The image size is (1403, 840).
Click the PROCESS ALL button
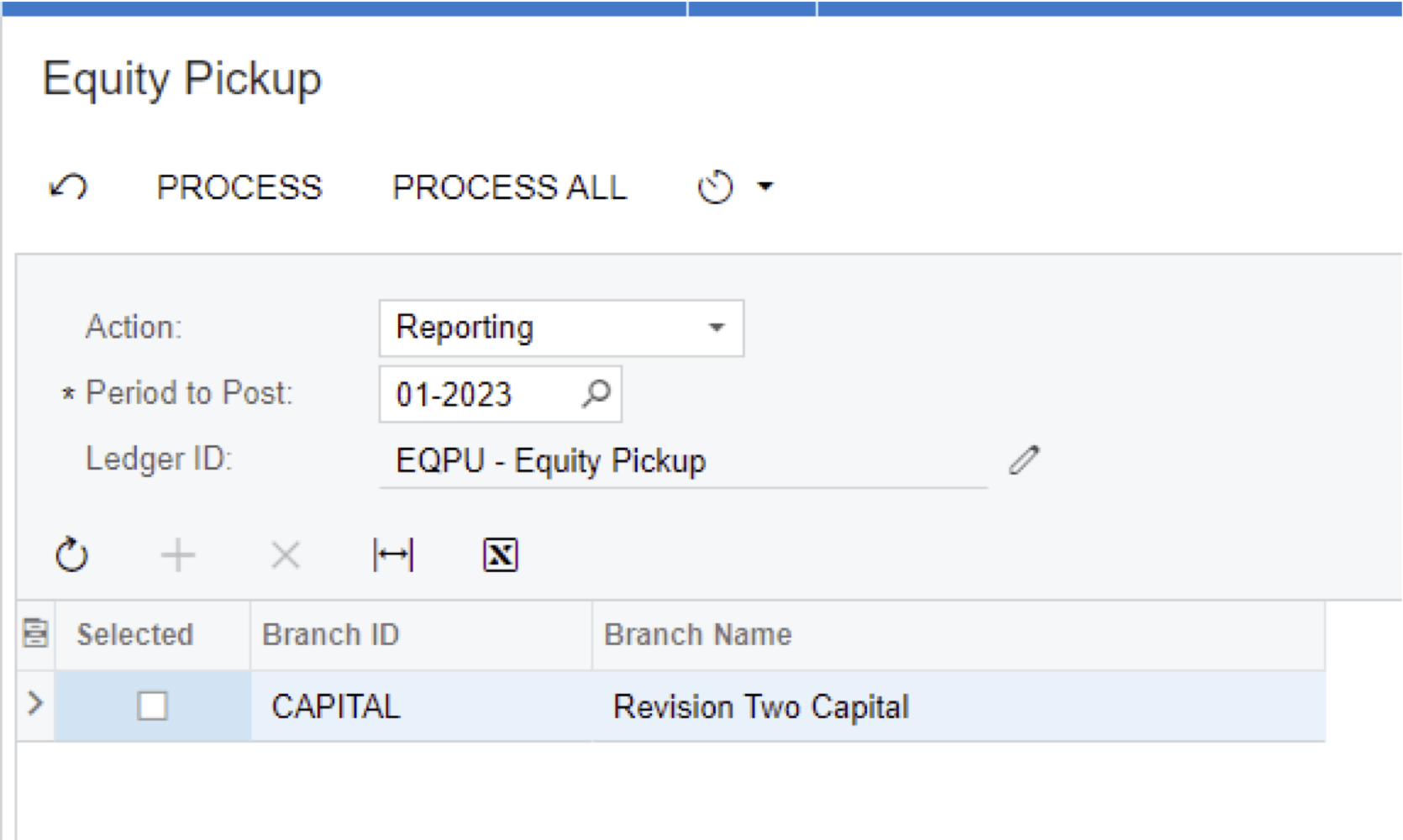(509, 186)
